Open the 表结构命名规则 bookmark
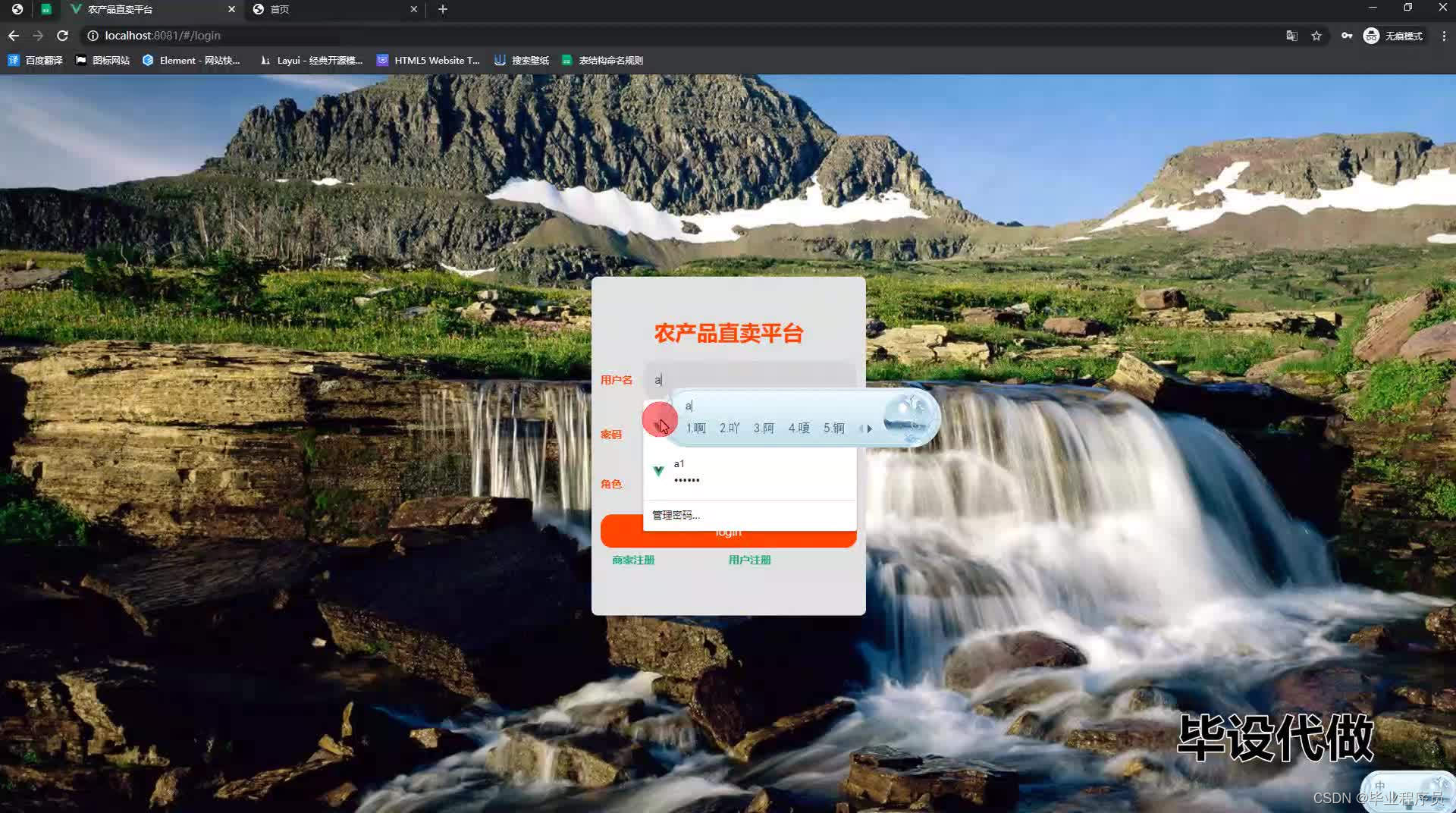The height and width of the screenshot is (813, 1456). (x=602, y=60)
